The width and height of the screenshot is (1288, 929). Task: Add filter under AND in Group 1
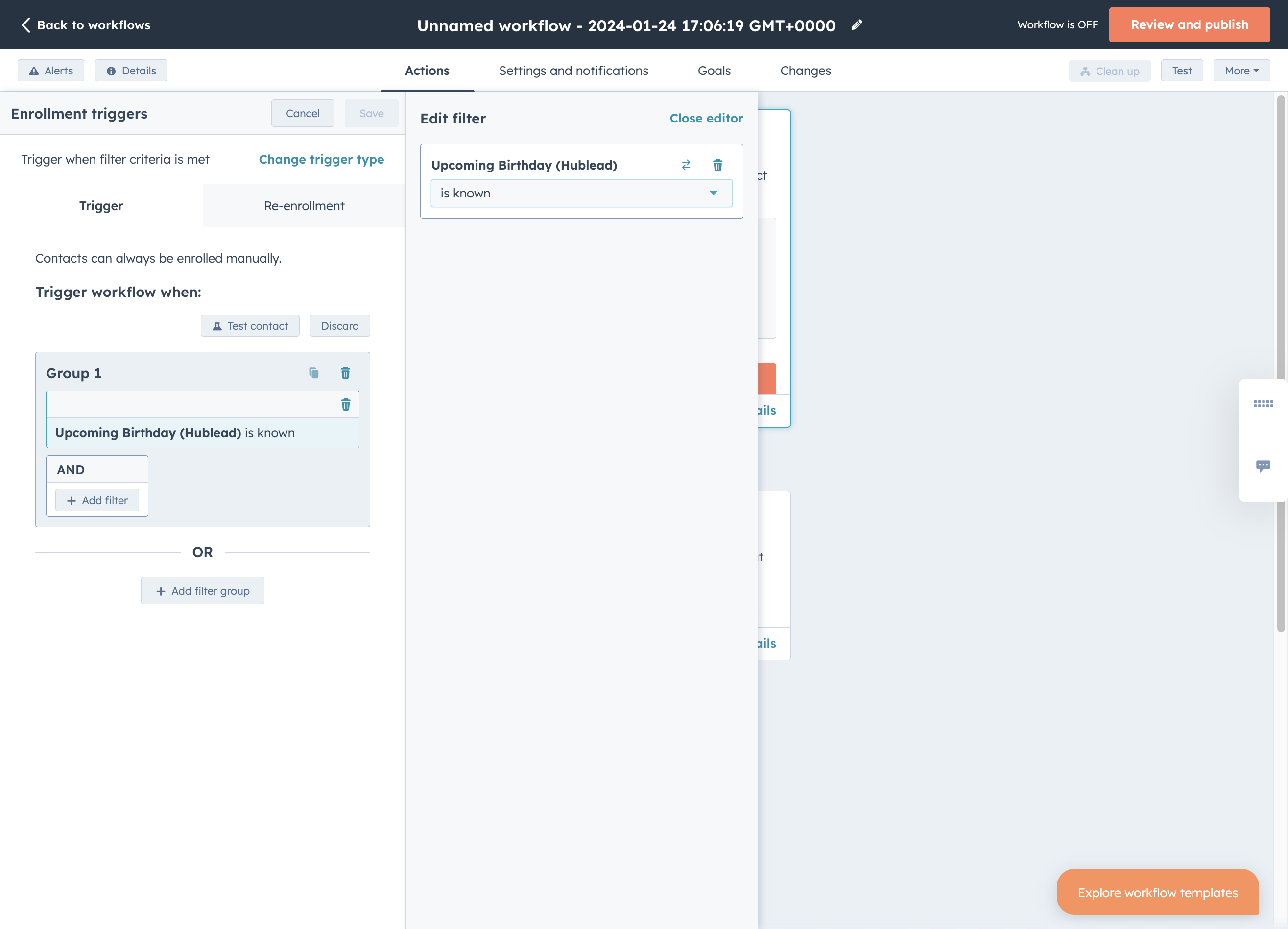point(97,500)
